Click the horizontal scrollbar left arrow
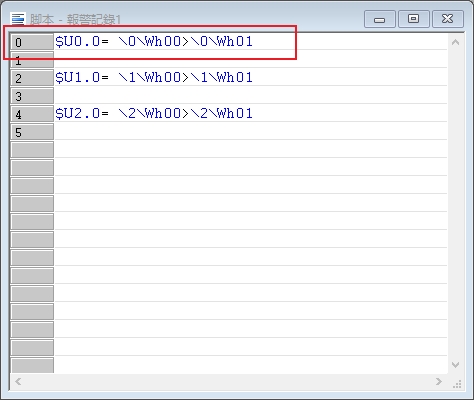 pos(18,381)
